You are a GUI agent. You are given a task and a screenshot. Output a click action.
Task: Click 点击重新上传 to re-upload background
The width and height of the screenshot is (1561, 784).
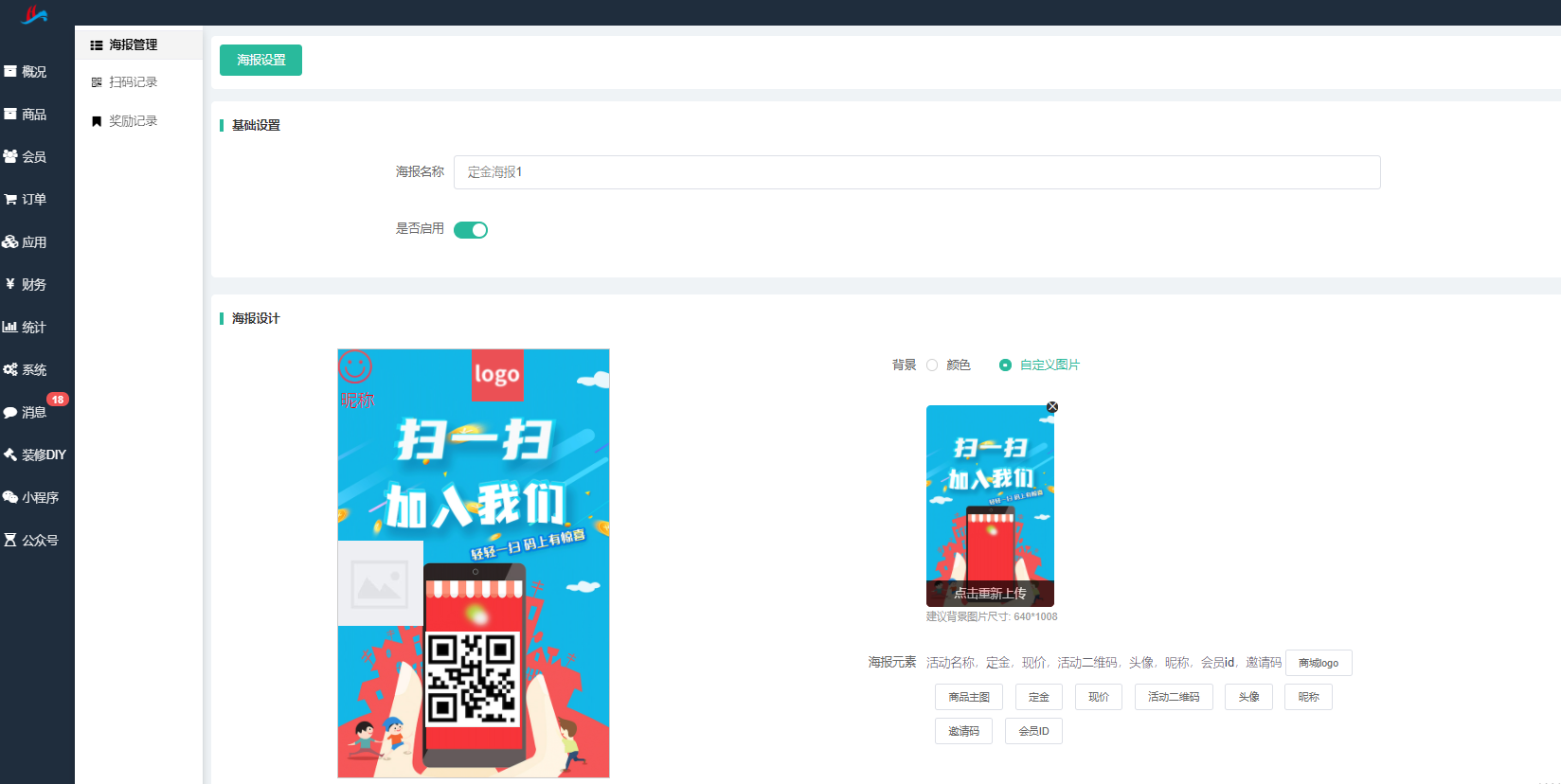coord(990,594)
